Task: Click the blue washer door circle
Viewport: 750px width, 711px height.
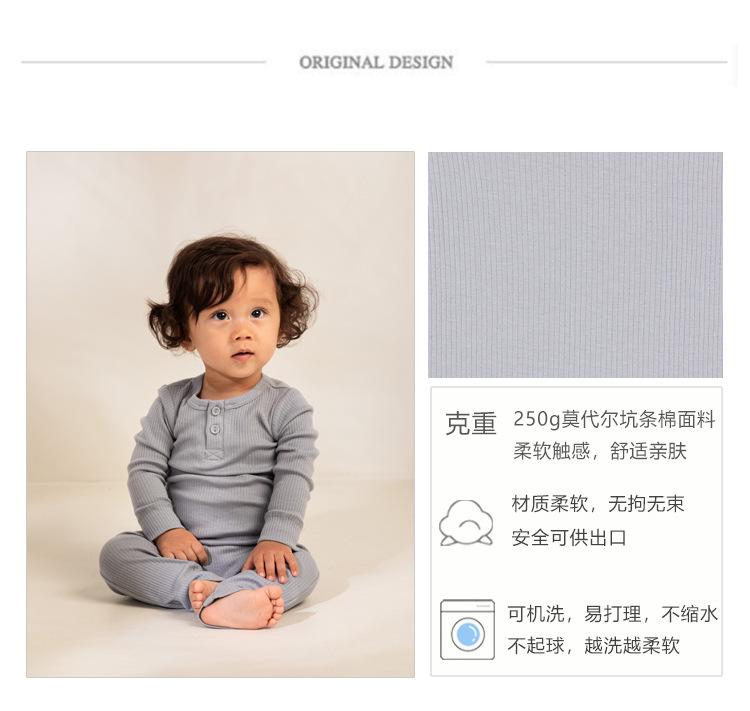Action: [x=467, y=634]
